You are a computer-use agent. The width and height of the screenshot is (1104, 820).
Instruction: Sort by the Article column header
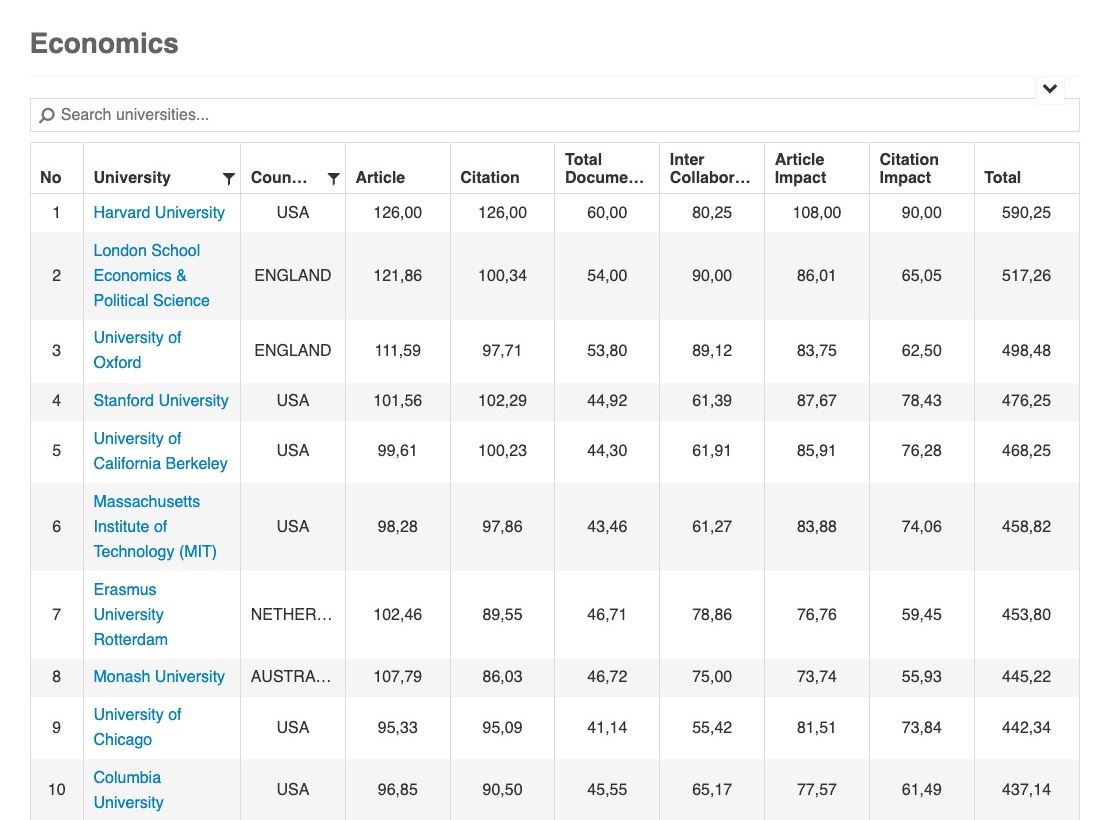click(x=380, y=177)
